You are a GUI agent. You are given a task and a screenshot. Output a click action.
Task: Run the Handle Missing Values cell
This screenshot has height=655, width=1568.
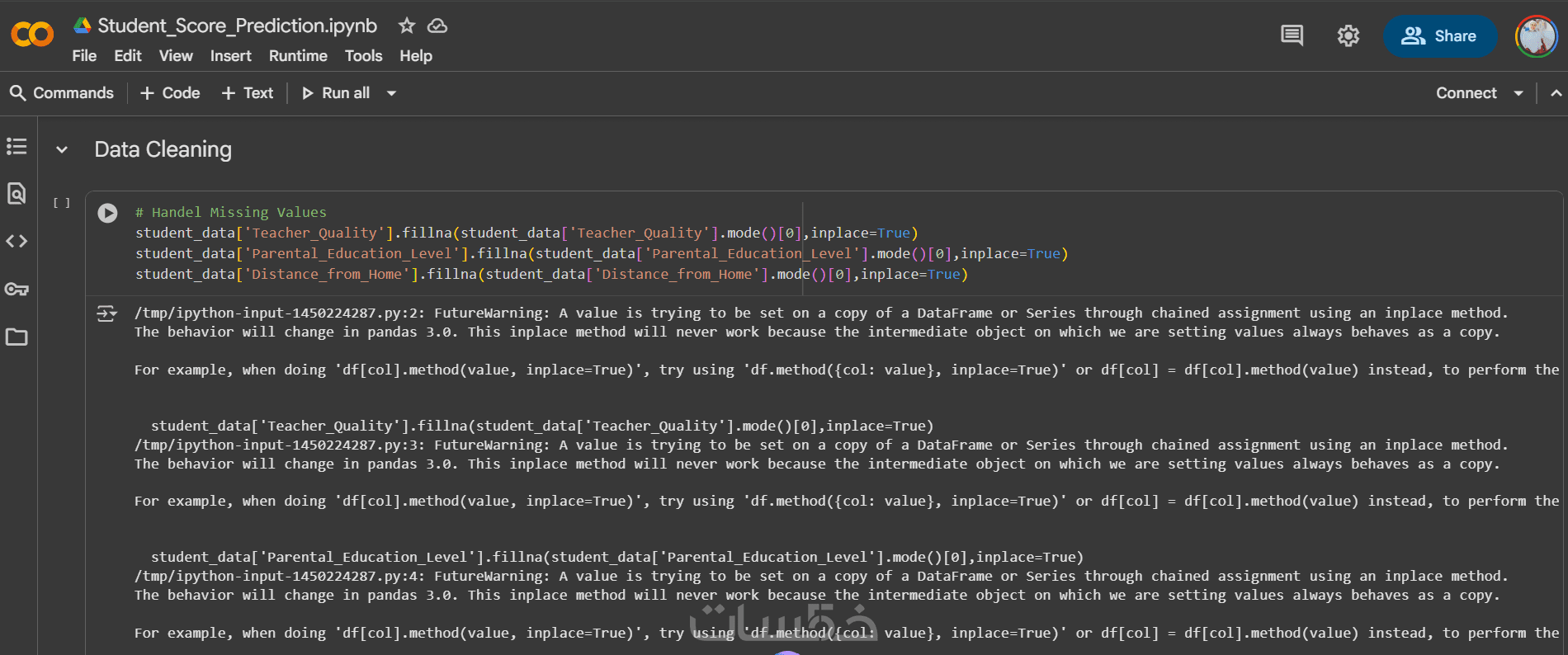click(107, 214)
